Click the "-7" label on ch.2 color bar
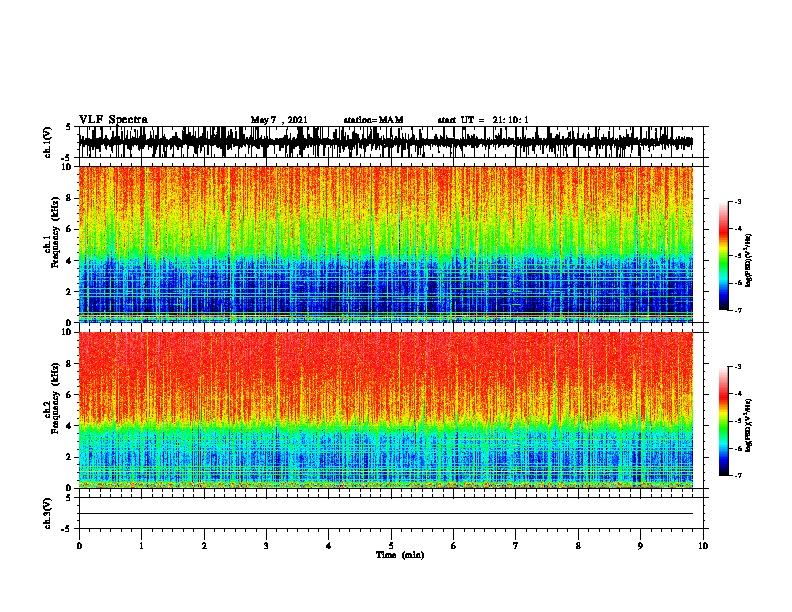This screenshot has height=612, width=792. [x=738, y=476]
